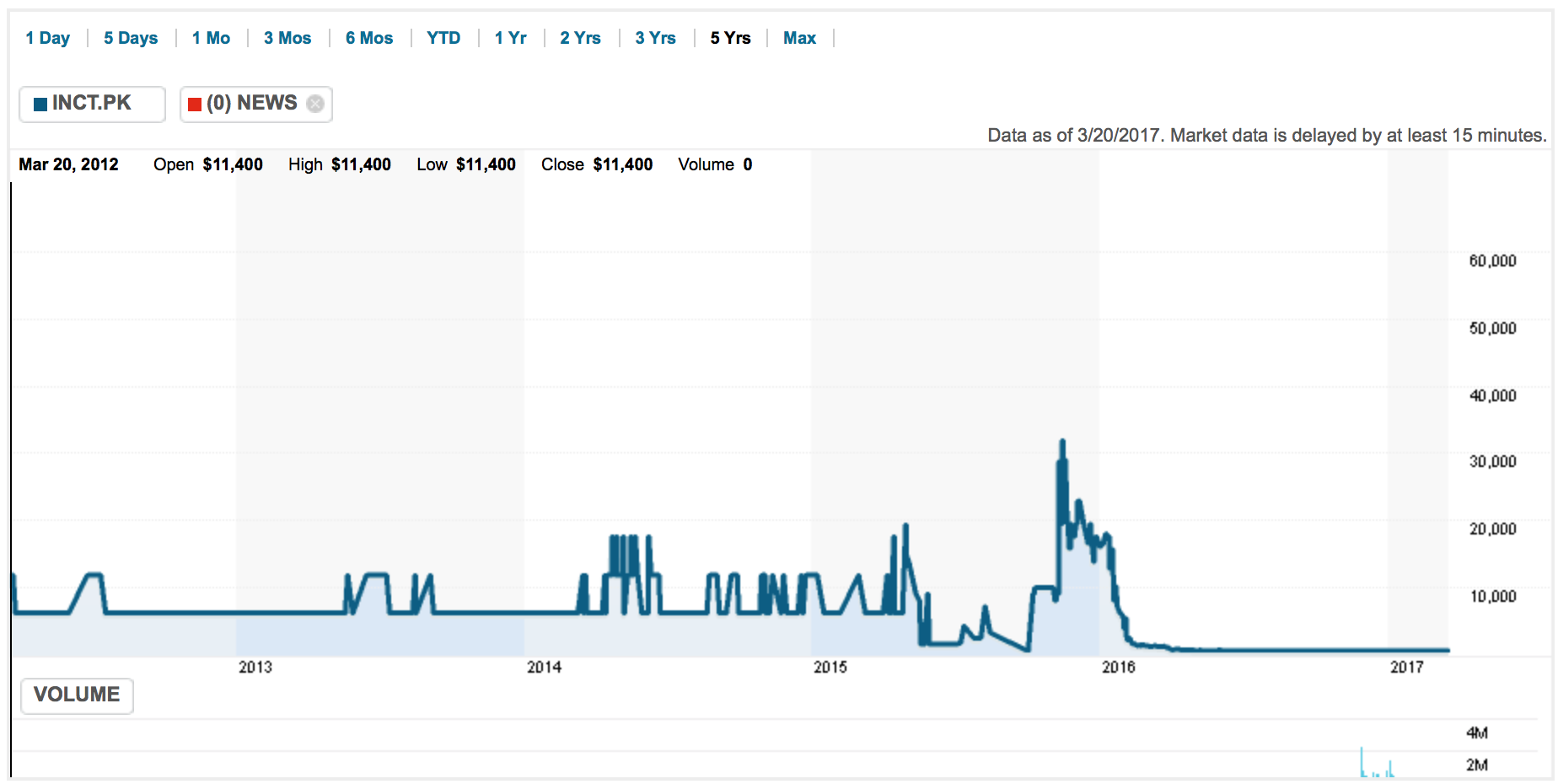Click the red NEWS color swatch

tap(195, 105)
